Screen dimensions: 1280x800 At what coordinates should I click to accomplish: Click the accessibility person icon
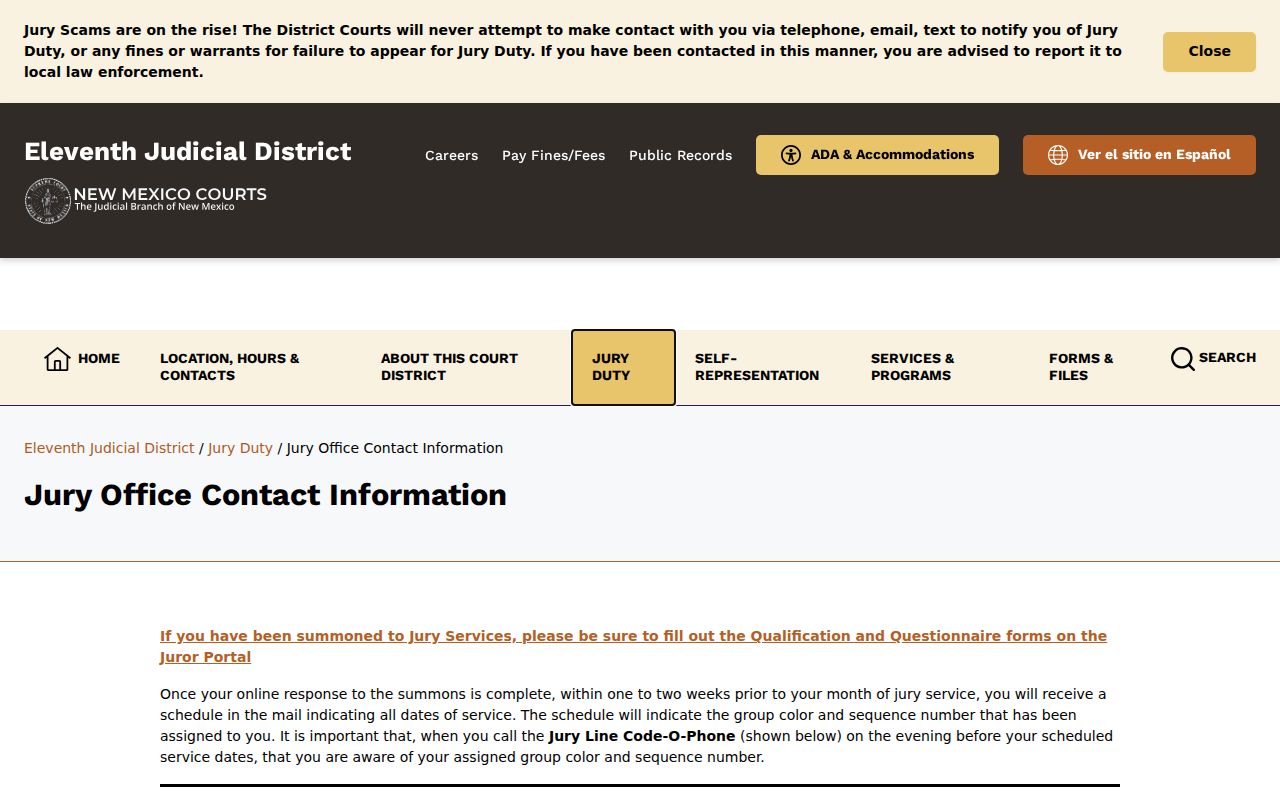click(x=791, y=155)
